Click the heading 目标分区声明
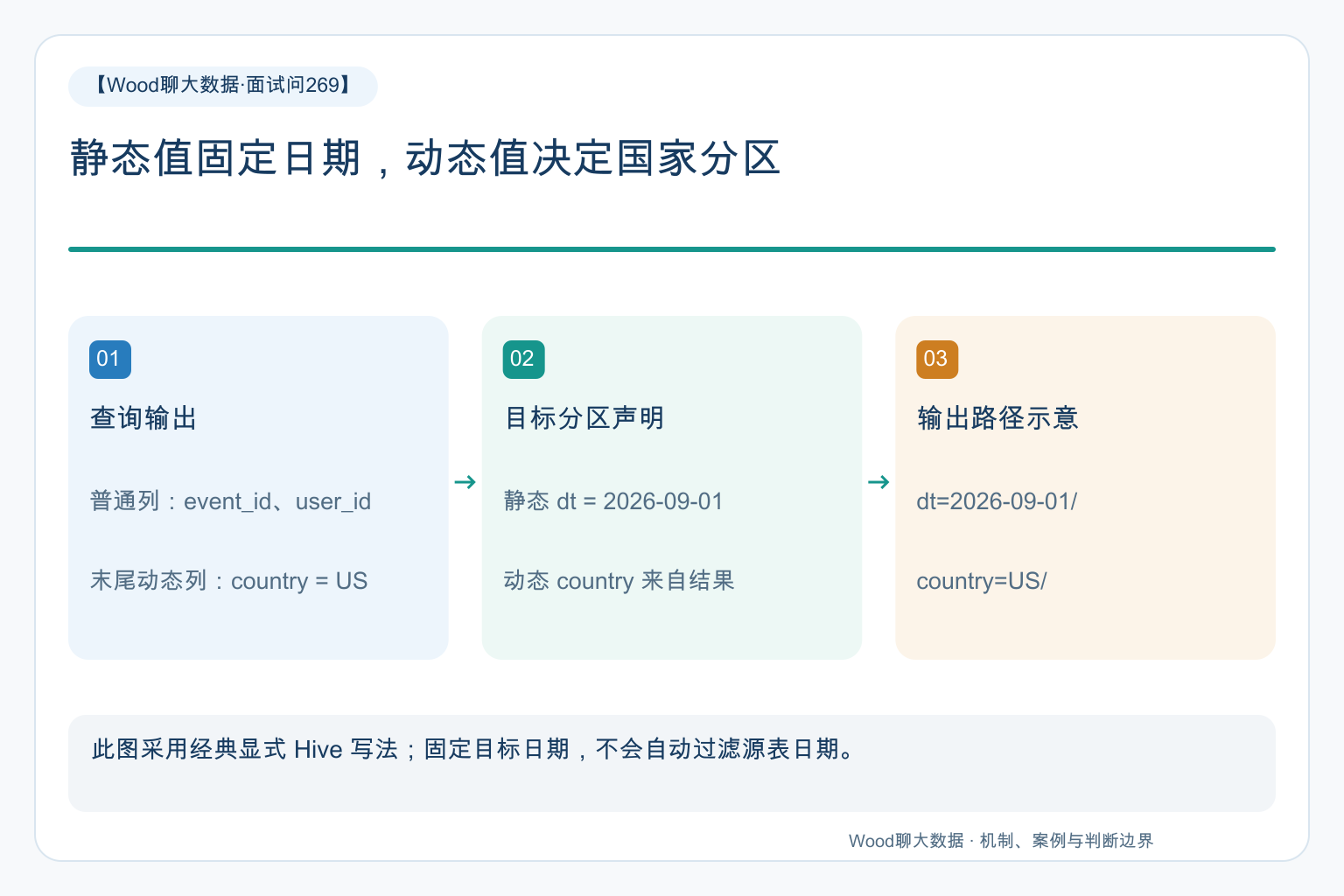Viewport: 1344px width, 896px height. (x=584, y=418)
